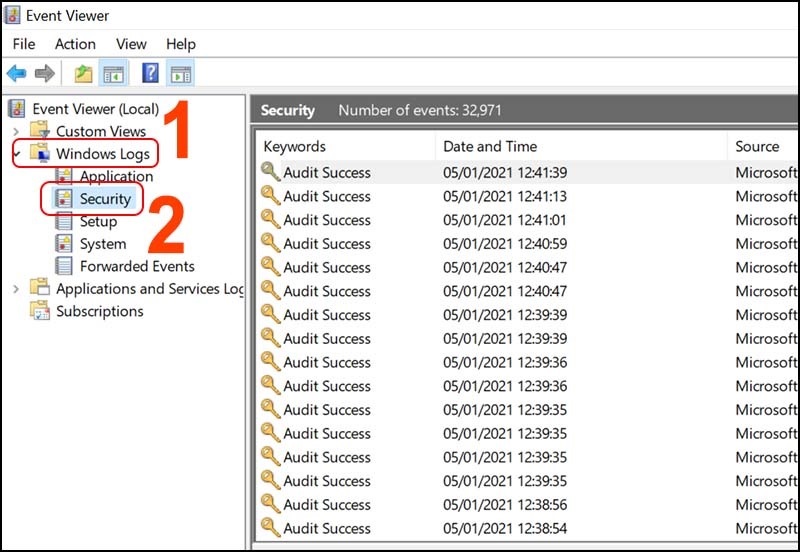Open the System log icon

pyautogui.click(x=64, y=244)
